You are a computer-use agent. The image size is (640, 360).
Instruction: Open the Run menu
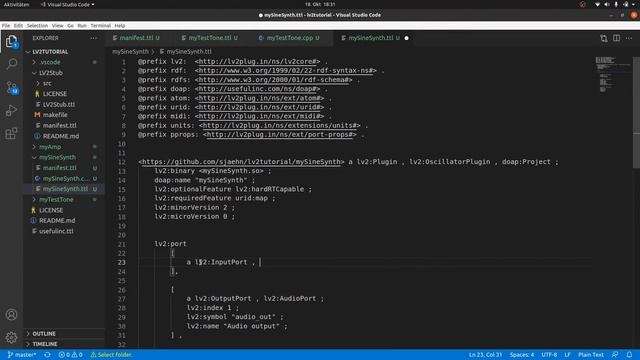[x=82, y=25]
